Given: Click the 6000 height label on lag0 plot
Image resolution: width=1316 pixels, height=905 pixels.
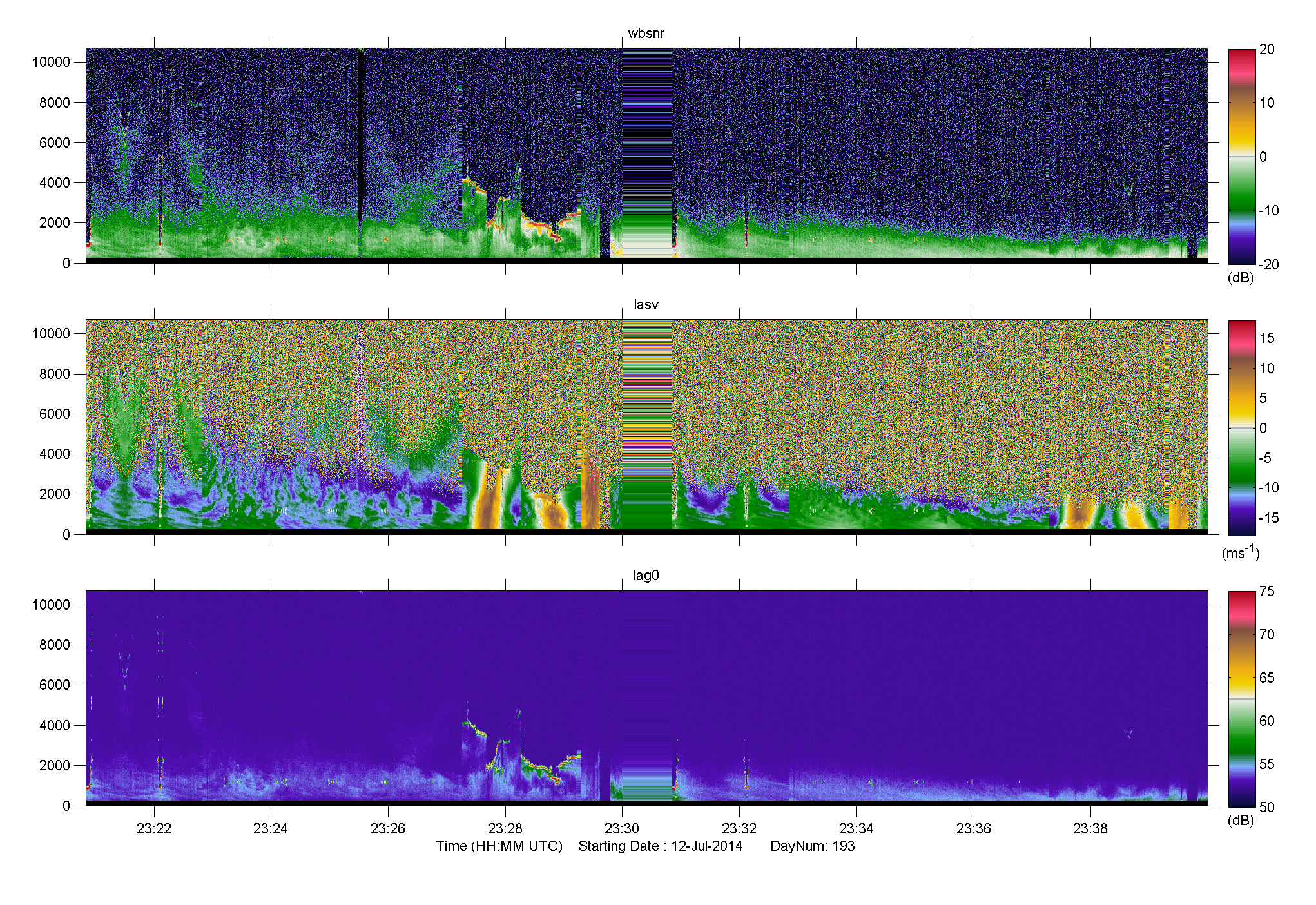Looking at the screenshot, I should [x=55, y=685].
